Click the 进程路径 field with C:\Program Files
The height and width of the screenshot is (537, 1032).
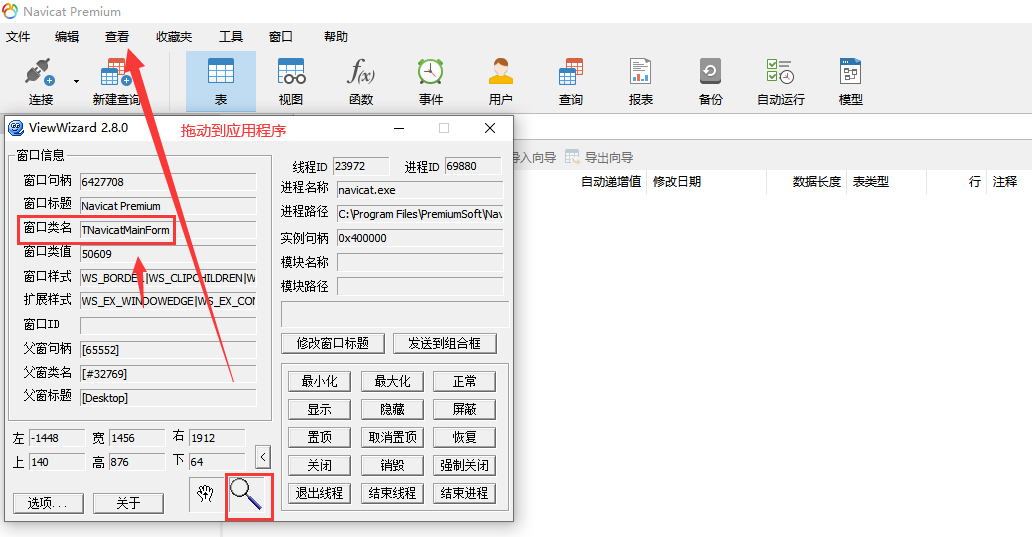coord(420,214)
